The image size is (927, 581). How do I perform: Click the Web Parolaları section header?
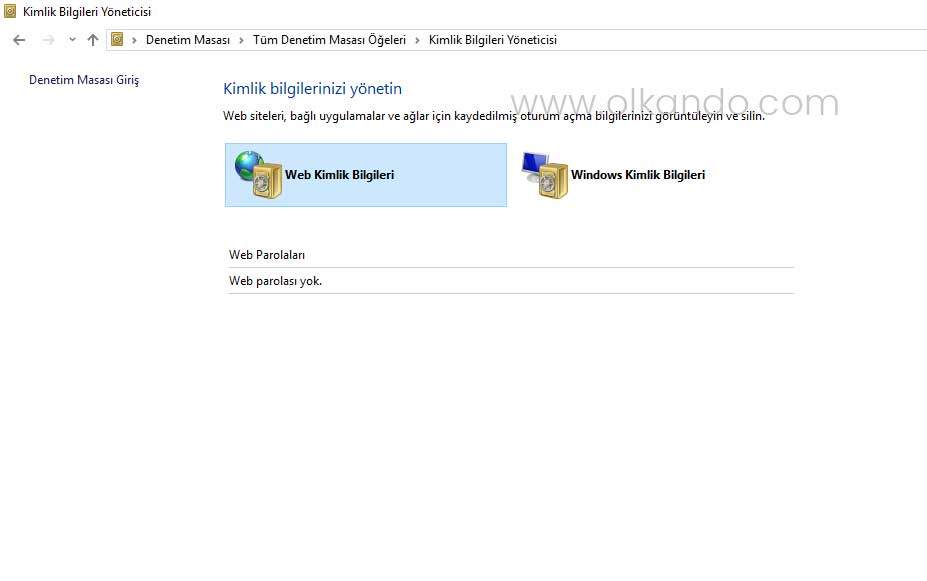(x=267, y=255)
